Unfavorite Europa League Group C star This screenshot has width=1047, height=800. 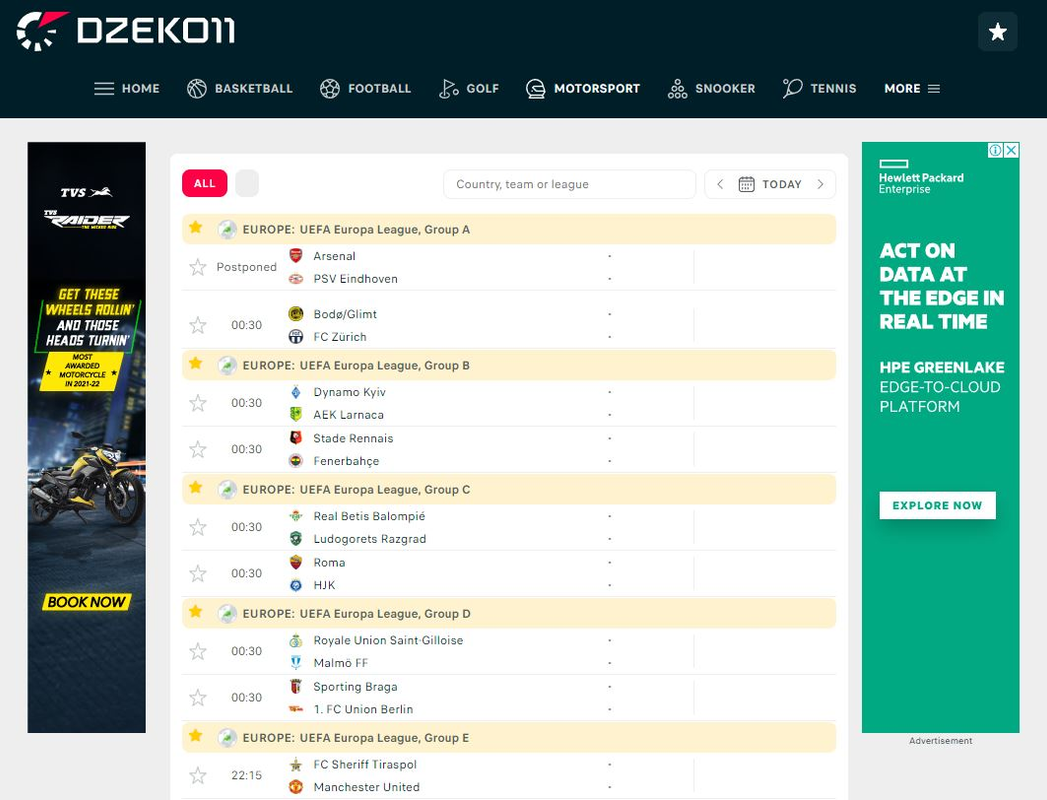click(x=196, y=487)
